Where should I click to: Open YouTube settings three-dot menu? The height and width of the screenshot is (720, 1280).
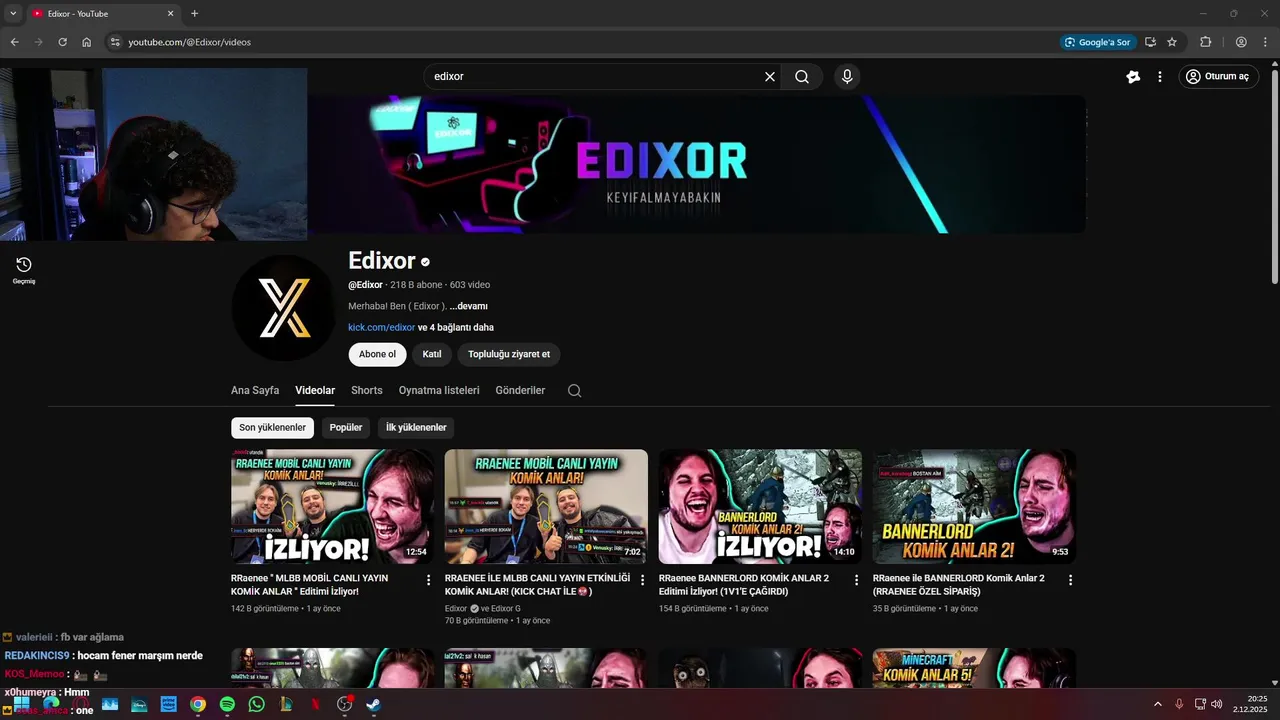(x=1160, y=77)
